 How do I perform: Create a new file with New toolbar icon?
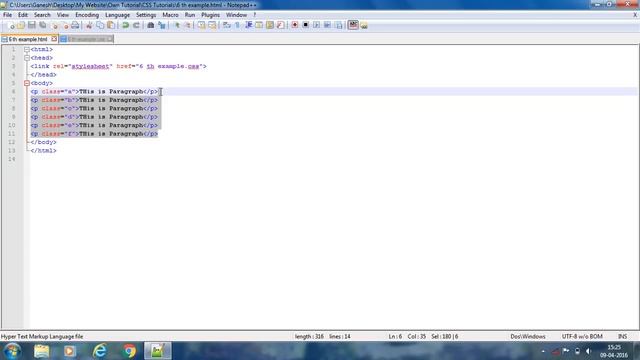(x=11, y=25)
